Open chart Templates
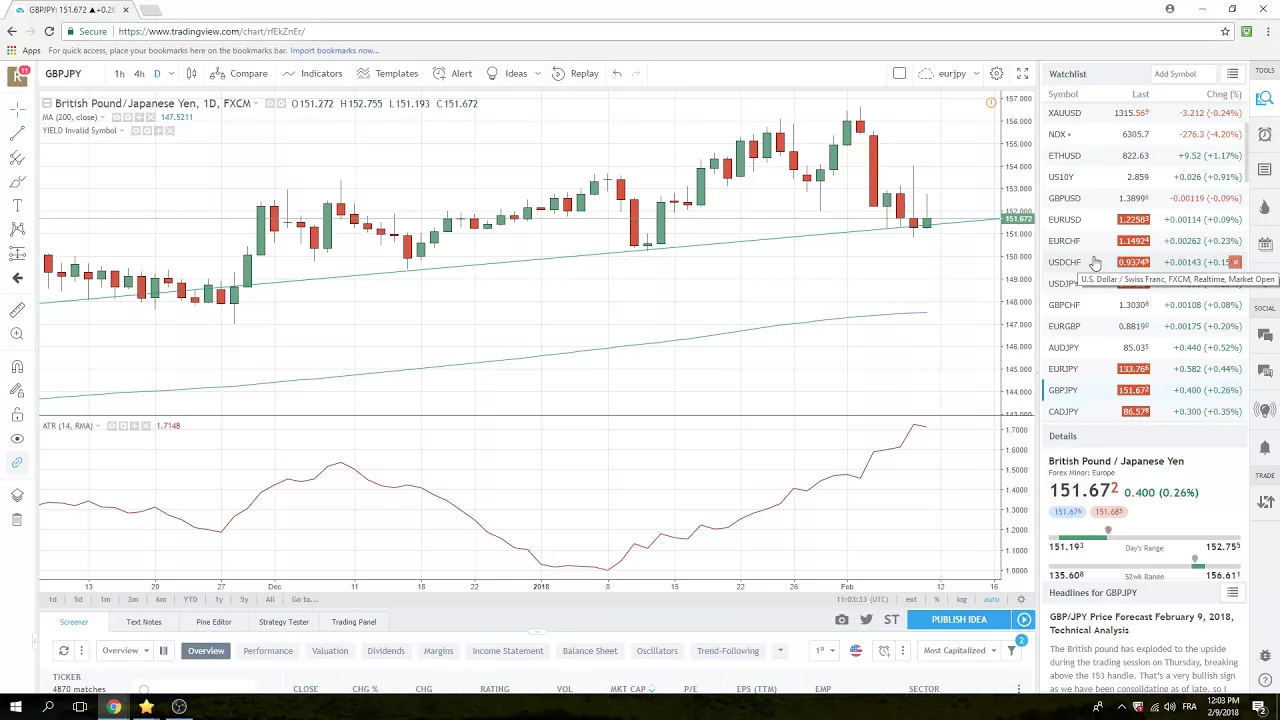Viewport: 1280px width, 720px height. pyautogui.click(x=387, y=73)
